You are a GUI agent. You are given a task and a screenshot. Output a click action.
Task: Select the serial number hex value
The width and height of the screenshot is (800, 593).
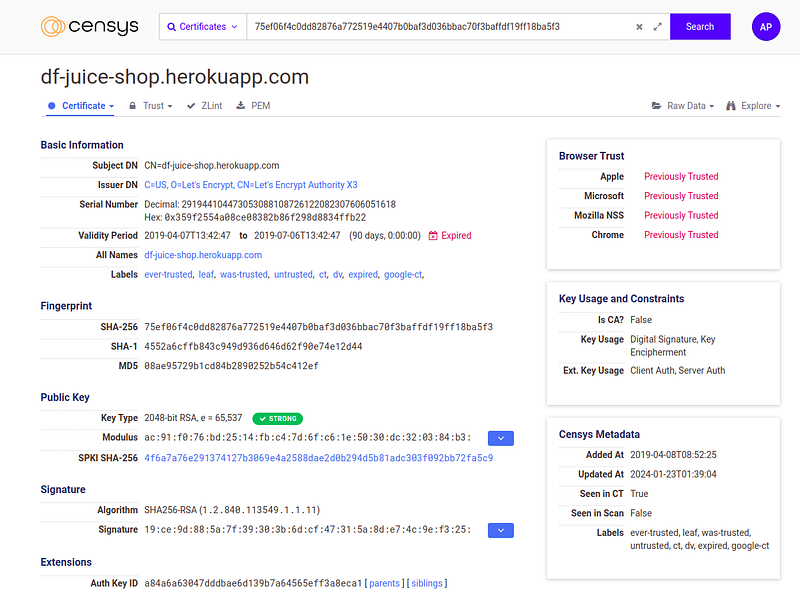[265, 217]
